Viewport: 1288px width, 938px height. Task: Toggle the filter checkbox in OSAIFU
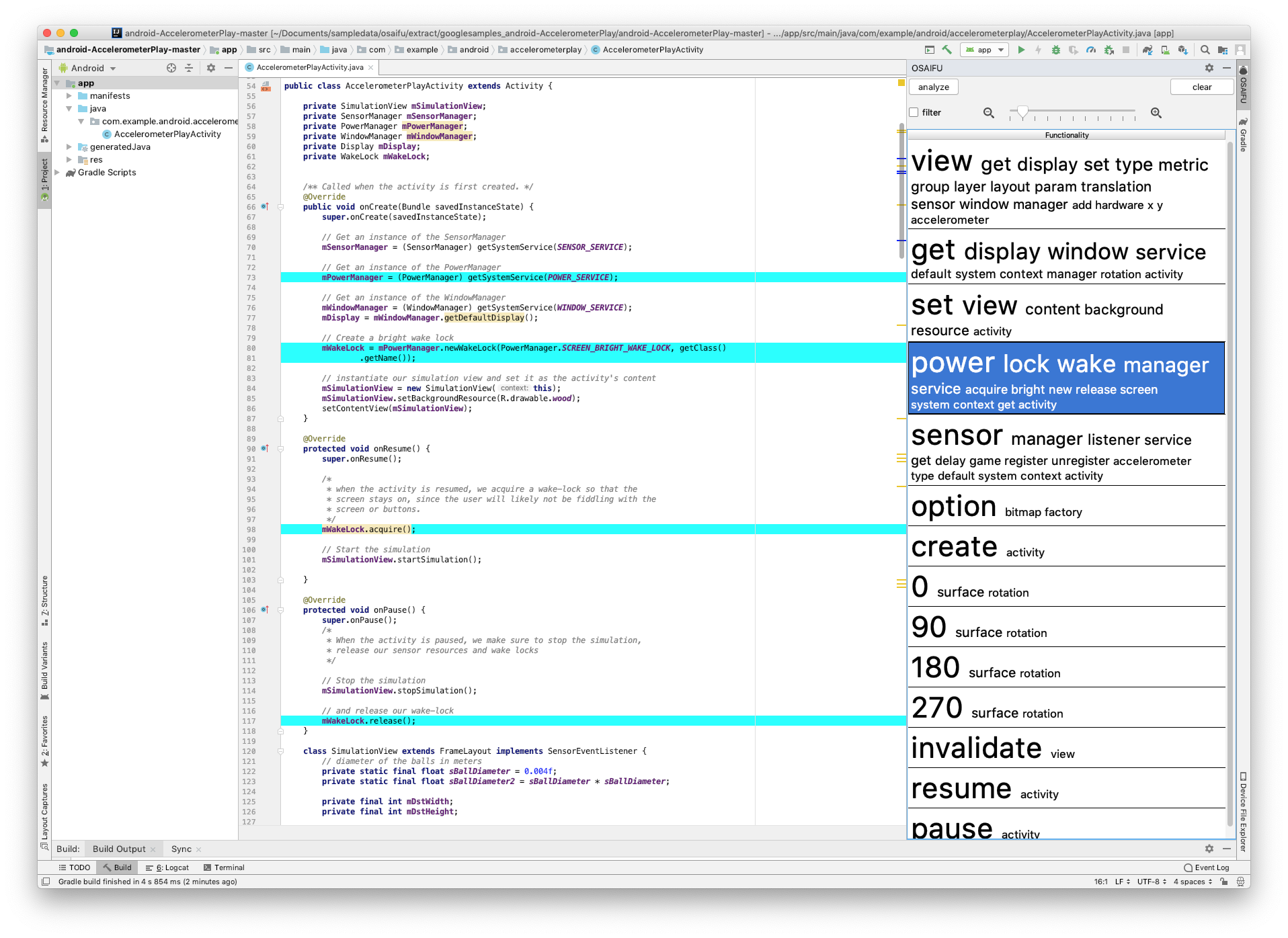(x=914, y=112)
